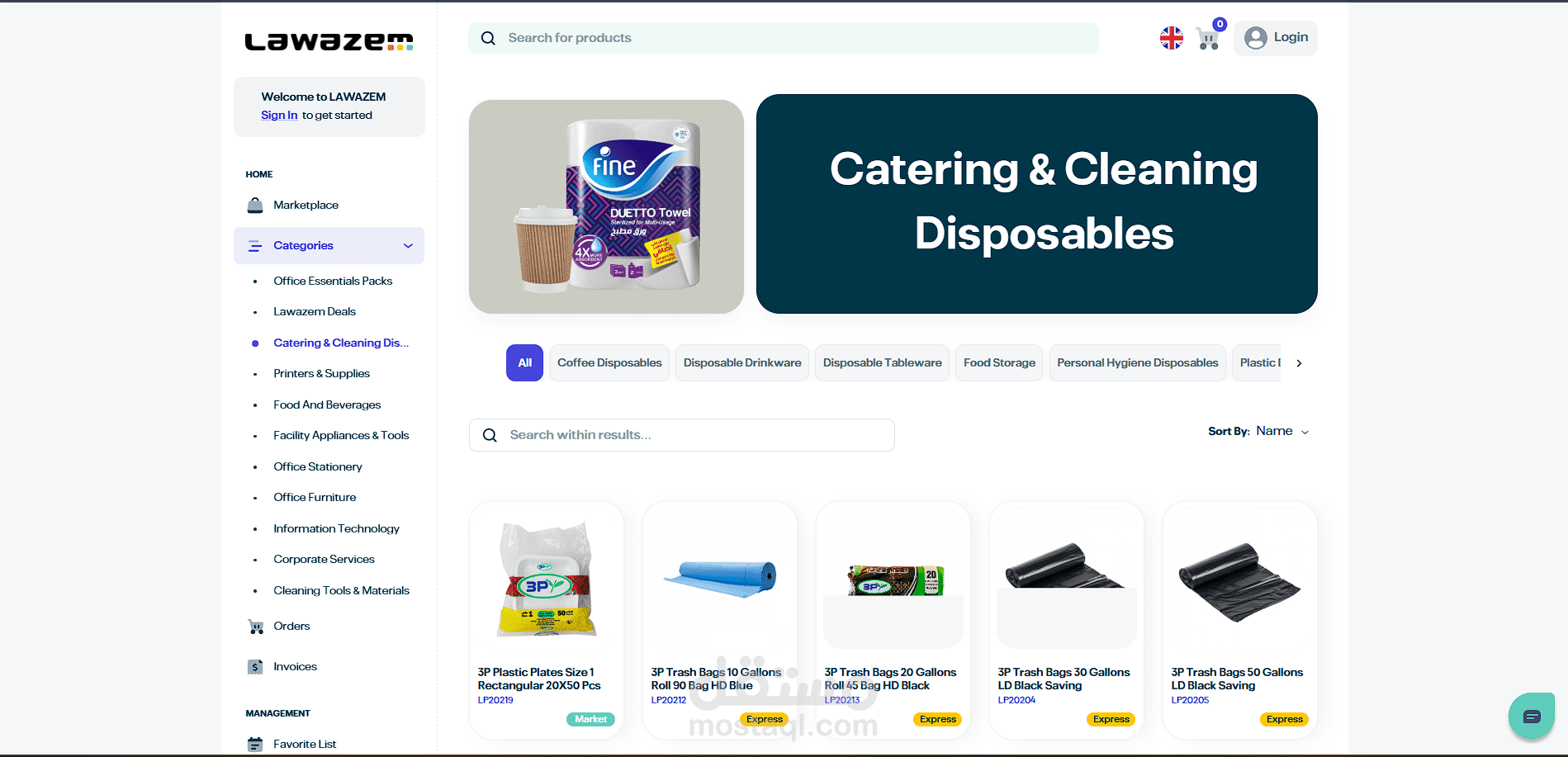Select the Food Storage tab

999,363
